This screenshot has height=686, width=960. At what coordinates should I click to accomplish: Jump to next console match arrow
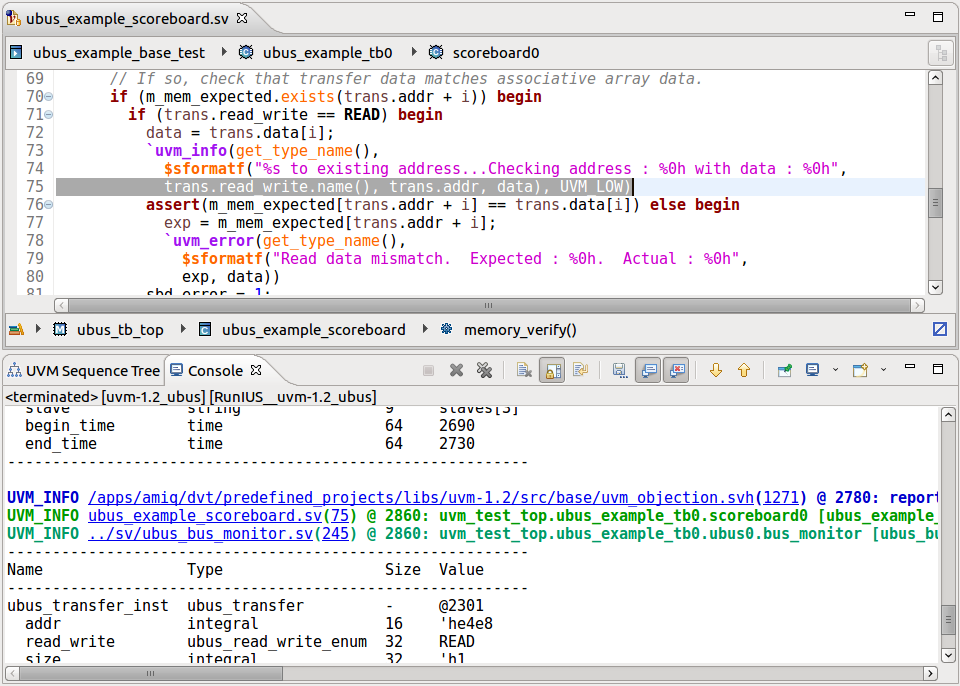[716, 370]
